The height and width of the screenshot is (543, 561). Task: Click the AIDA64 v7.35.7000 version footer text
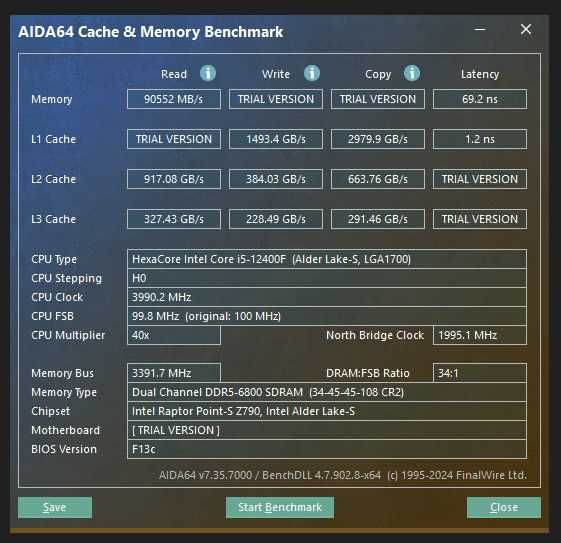343,475
